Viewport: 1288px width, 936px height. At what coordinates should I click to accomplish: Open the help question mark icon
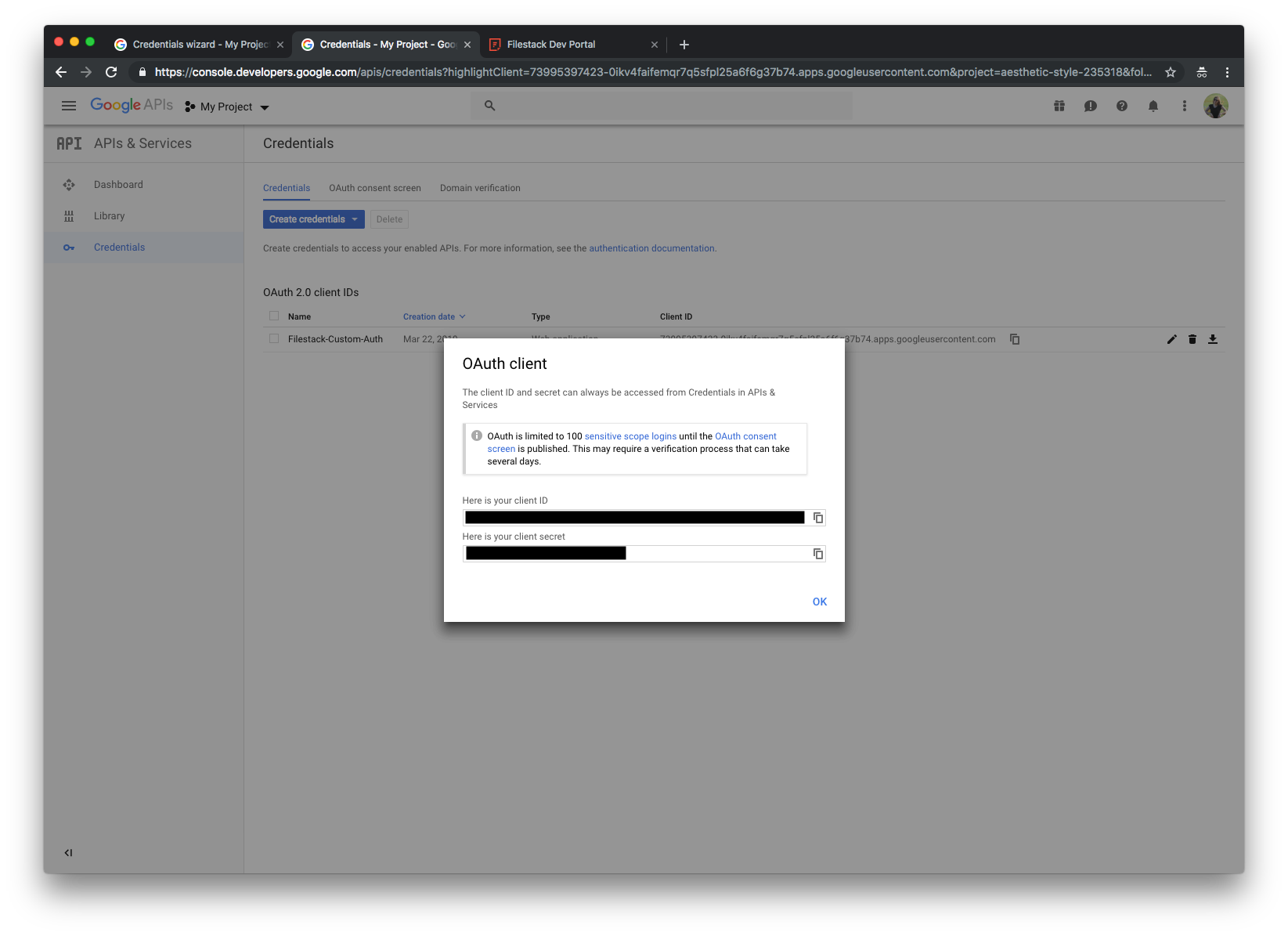pos(1122,106)
